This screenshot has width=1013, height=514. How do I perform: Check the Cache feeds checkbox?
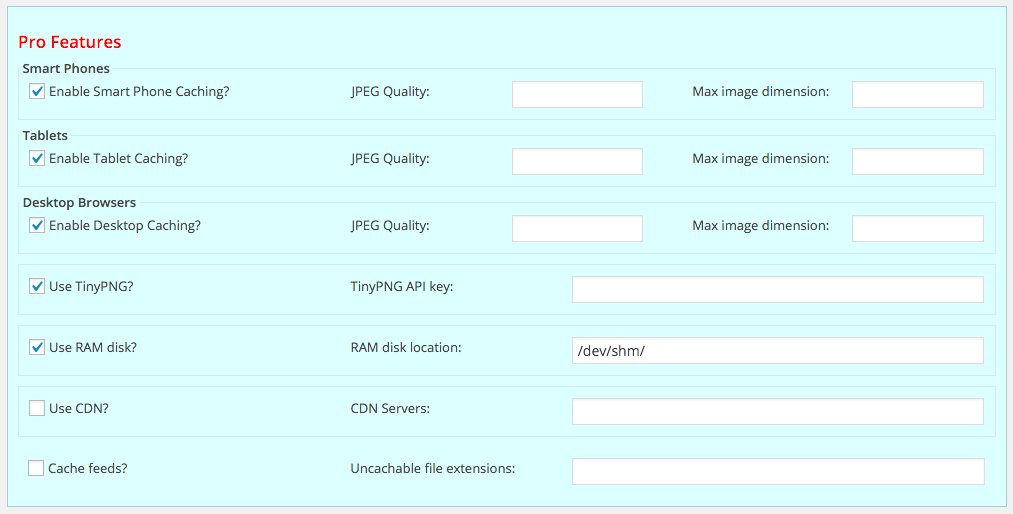36,468
